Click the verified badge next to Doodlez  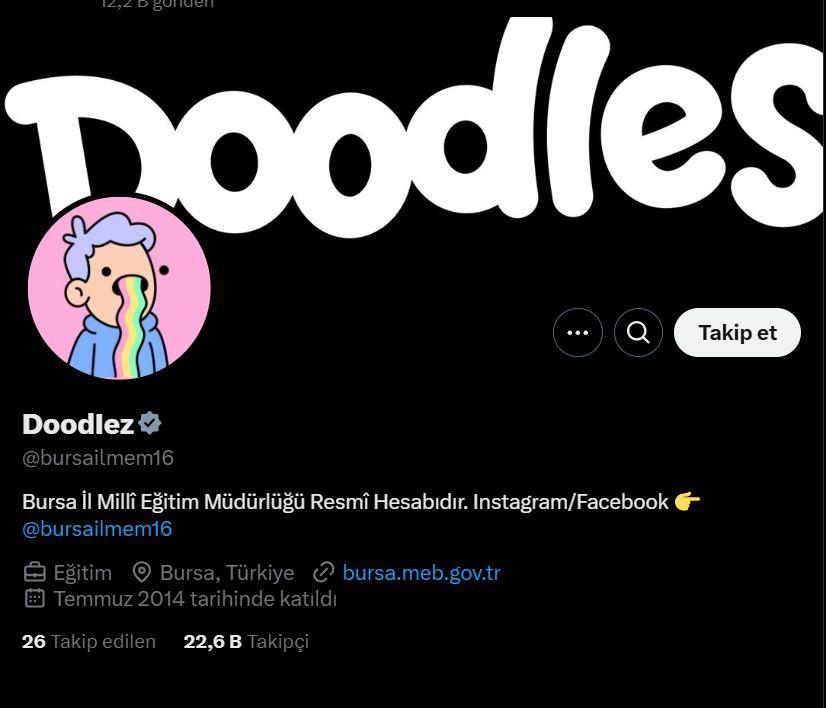click(x=150, y=423)
